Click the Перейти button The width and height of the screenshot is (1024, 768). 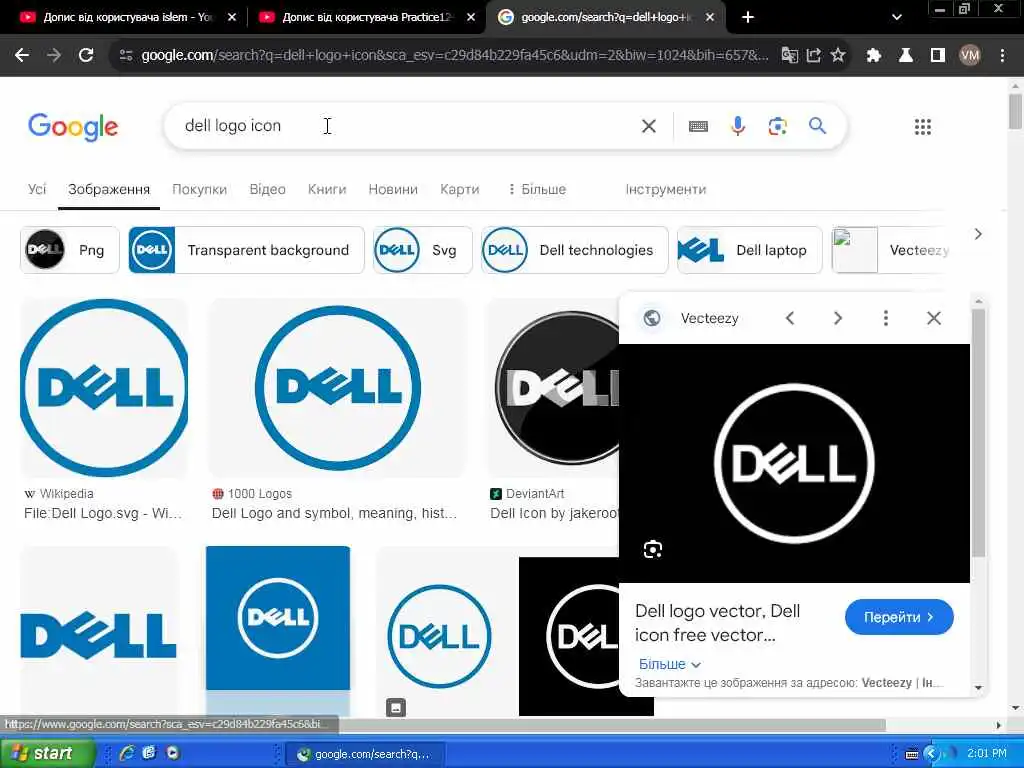[x=899, y=617]
